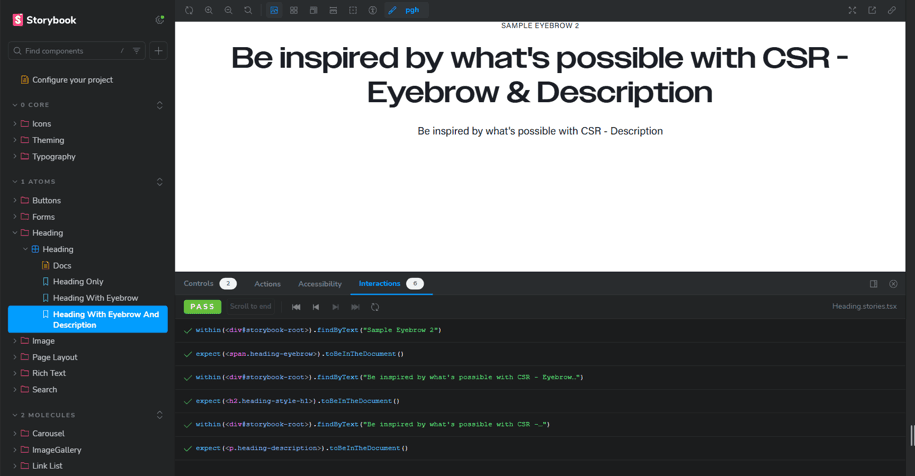The image size is (915, 476).
Task: Open the Heading With Eyebrow story
Action: click(x=95, y=298)
